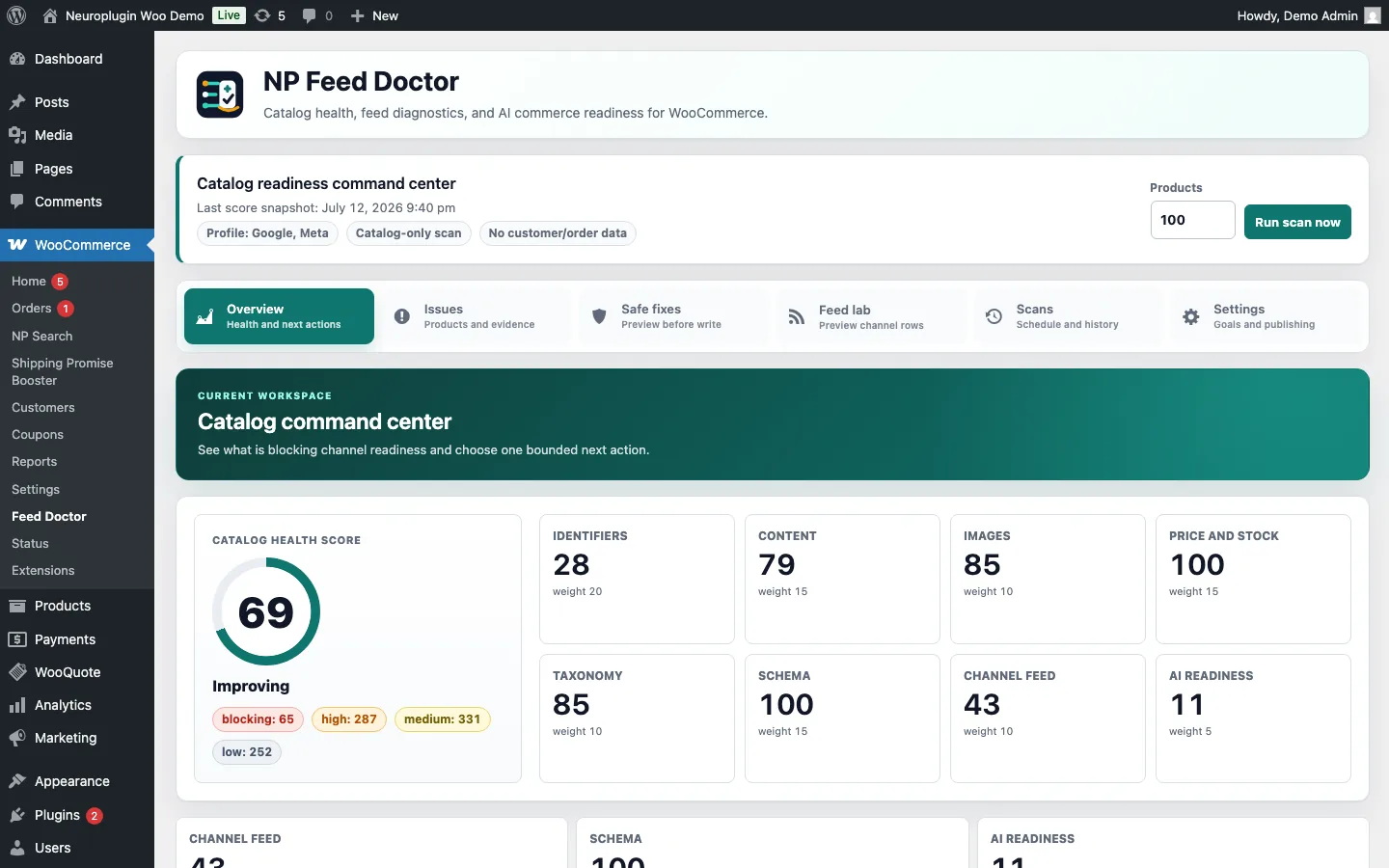The image size is (1389, 868).
Task: Open WooCommerce Home submenu item
Action: [77, 281]
